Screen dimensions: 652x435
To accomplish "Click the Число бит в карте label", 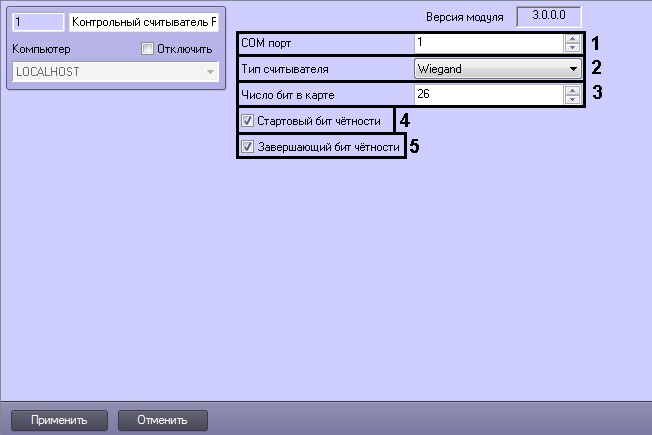I will (286, 96).
